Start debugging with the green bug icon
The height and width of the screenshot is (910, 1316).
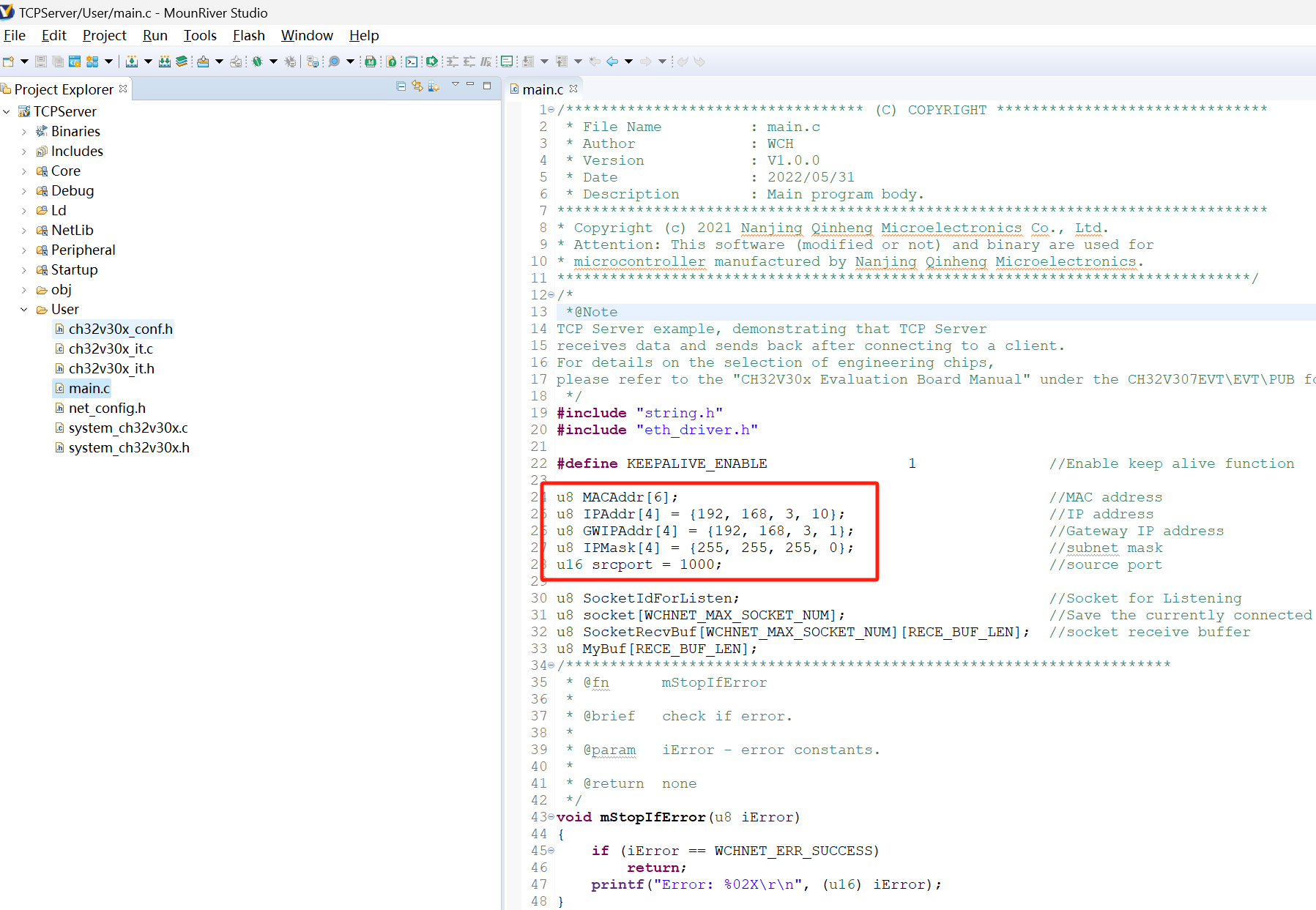coord(257,61)
